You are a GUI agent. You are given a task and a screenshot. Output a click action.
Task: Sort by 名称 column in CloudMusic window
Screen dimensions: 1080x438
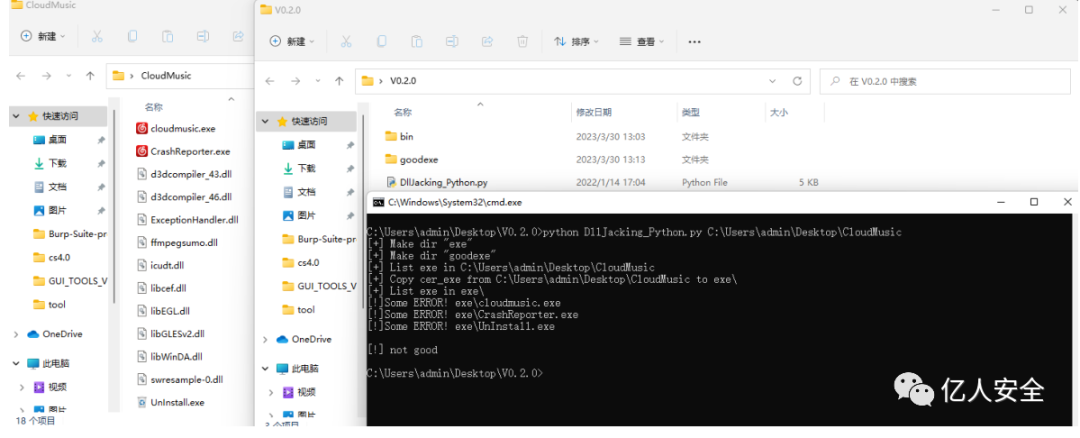(154, 107)
